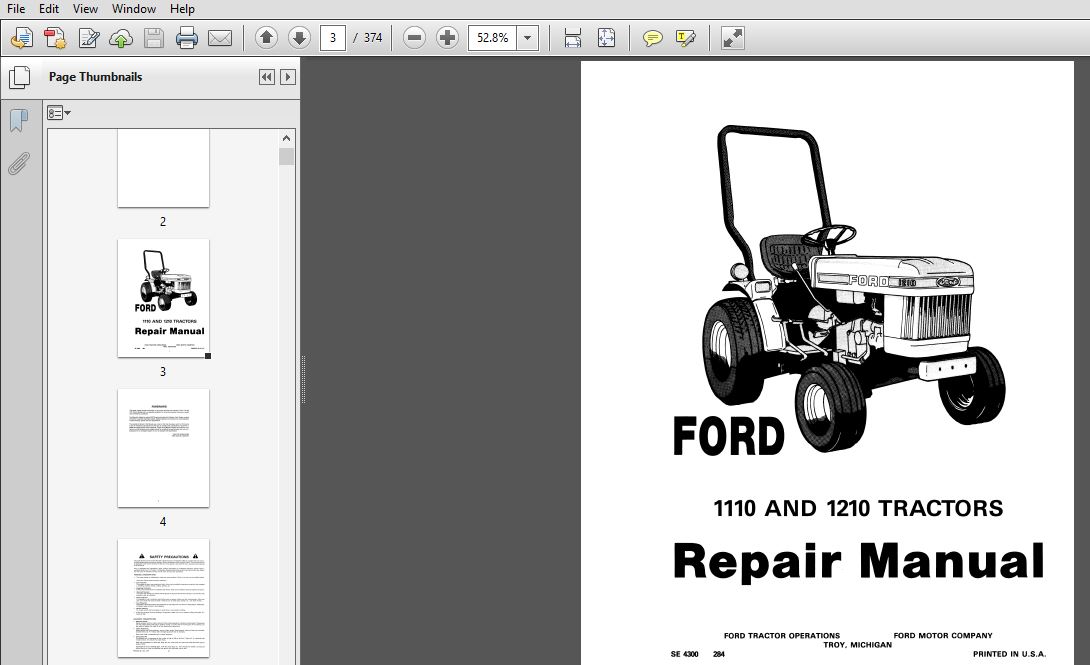Click the Send email envelope icon

pyautogui.click(x=220, y=39)
